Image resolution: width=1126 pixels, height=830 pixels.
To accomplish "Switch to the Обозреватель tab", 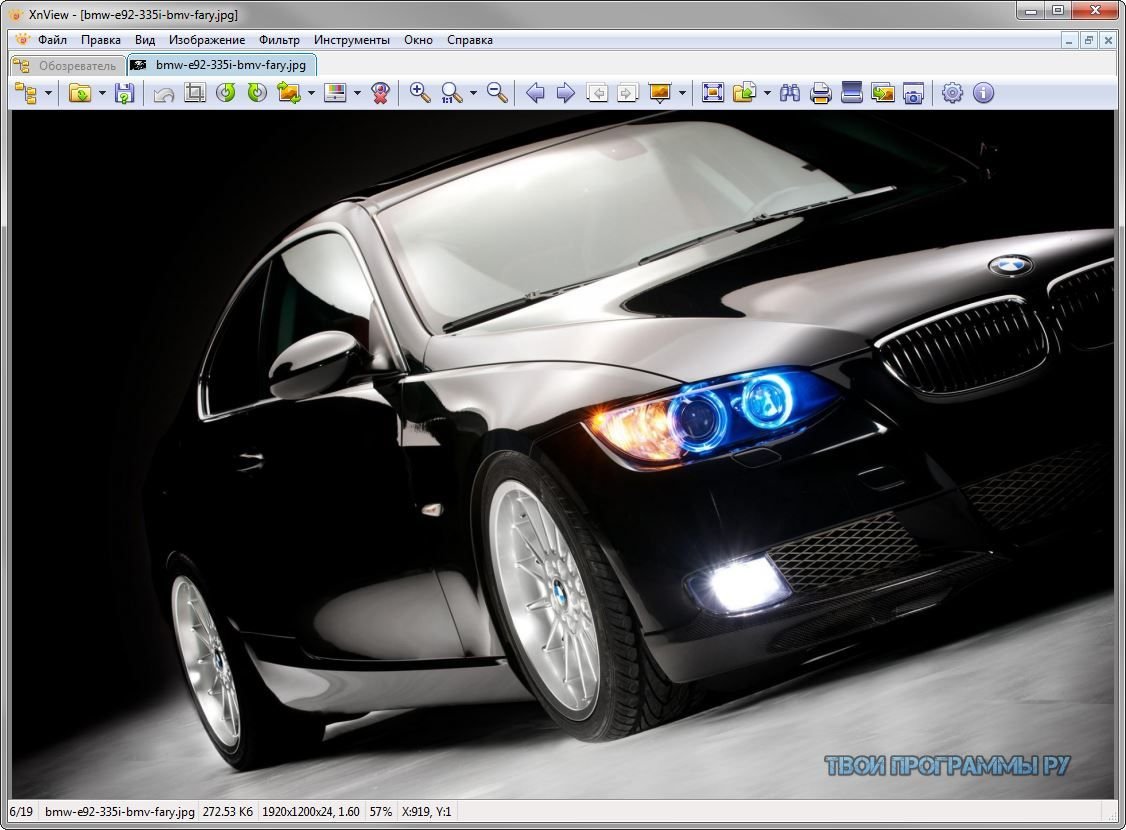I will 67,65.
